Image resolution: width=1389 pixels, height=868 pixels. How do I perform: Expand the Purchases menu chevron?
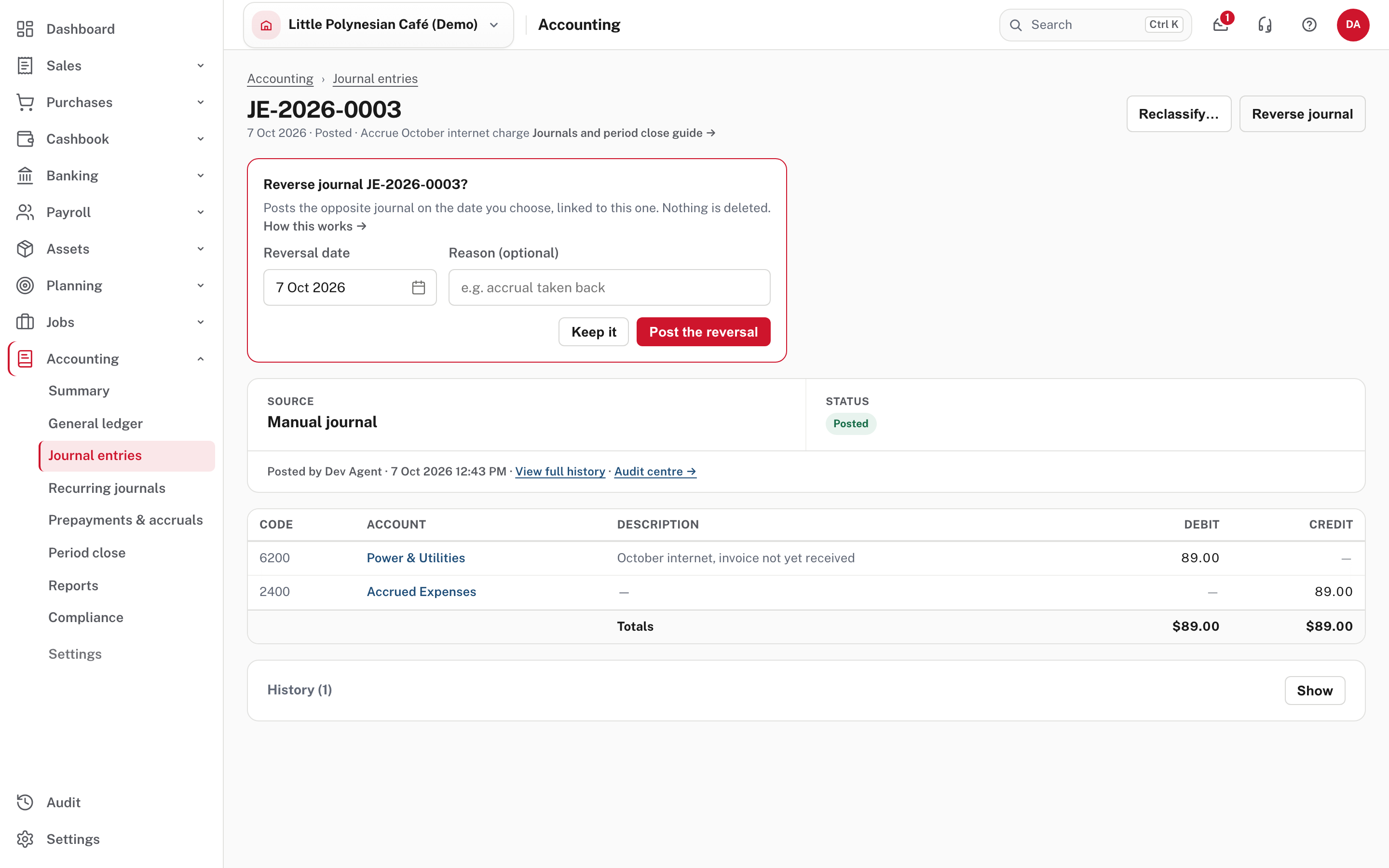[200, 102]
